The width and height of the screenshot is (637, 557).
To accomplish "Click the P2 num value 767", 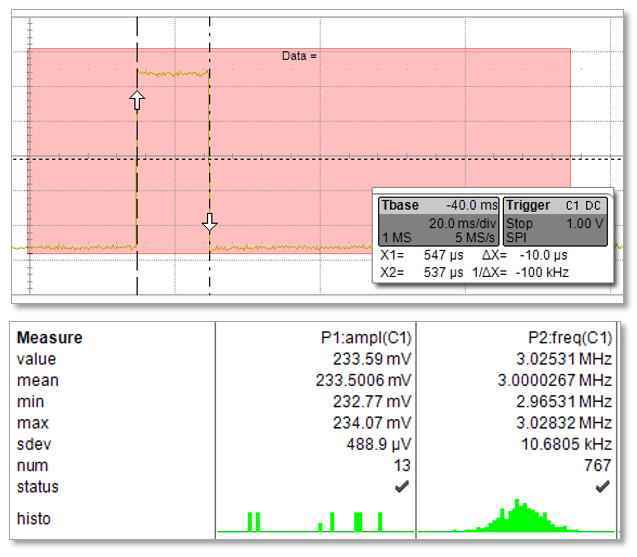I will click(598, 465).
